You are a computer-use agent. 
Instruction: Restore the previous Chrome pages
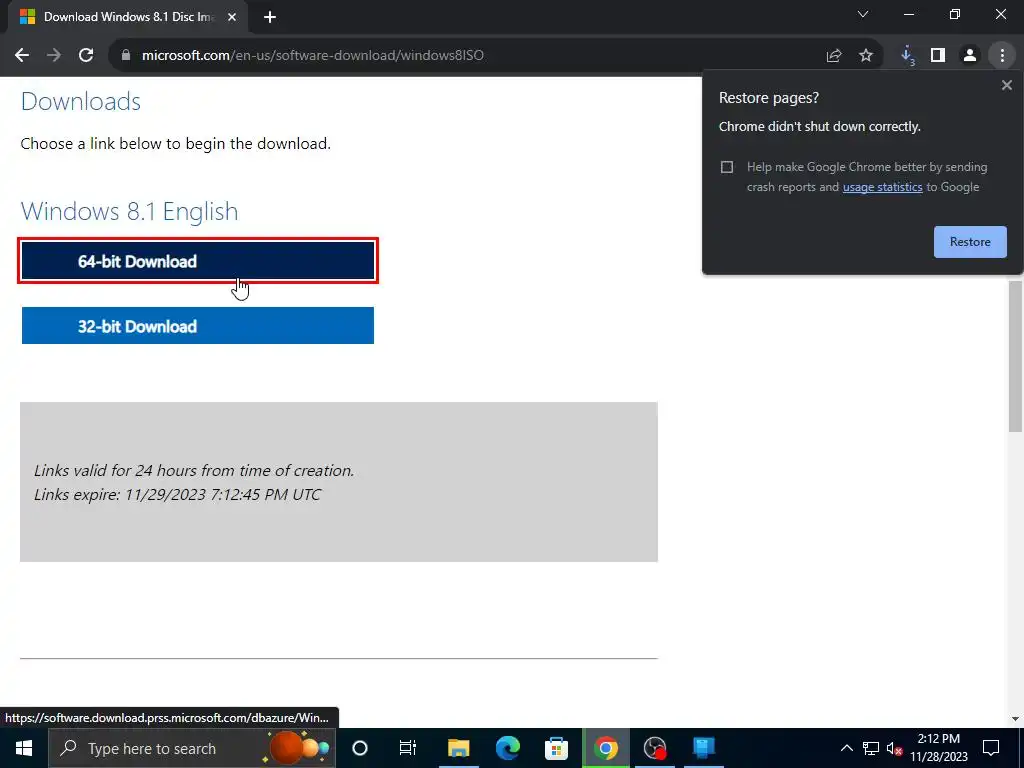(970, 242)
